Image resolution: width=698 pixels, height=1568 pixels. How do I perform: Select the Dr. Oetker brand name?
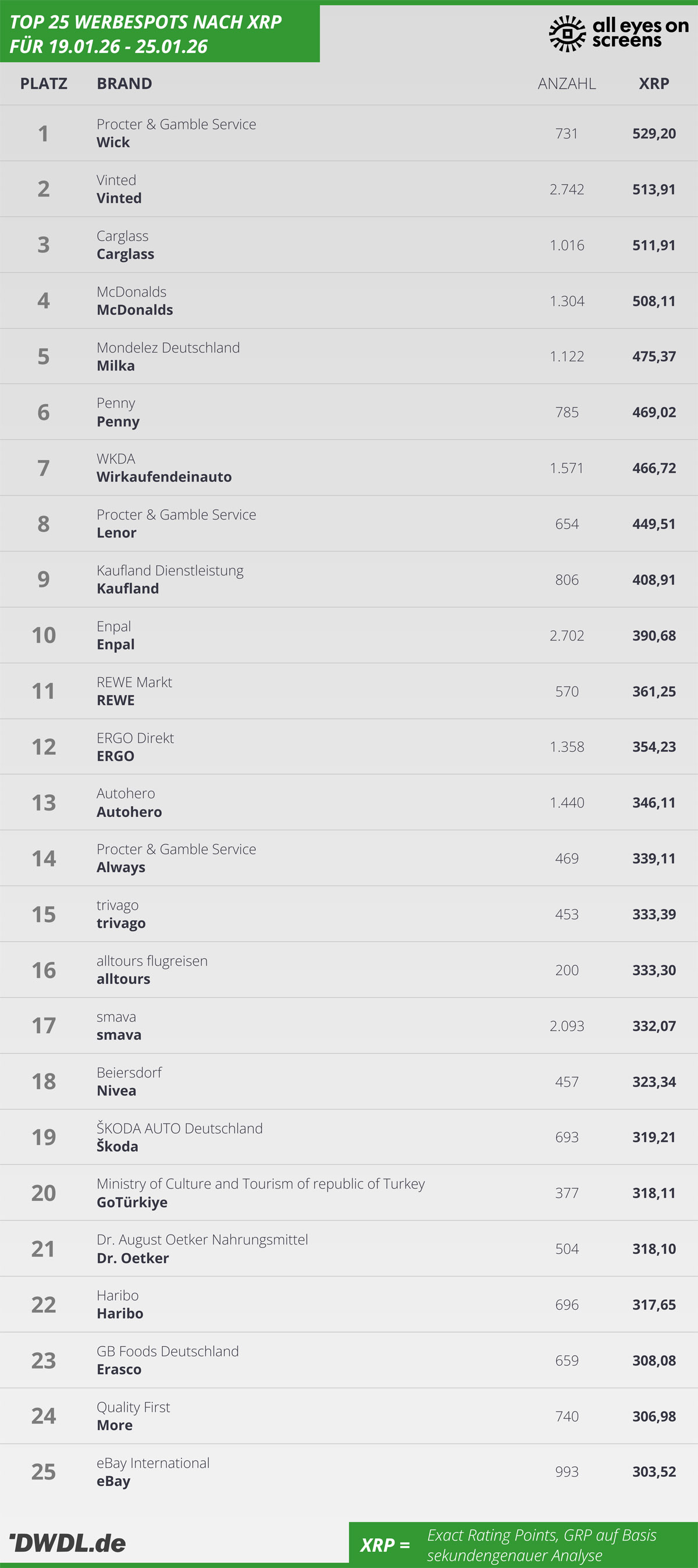point(133,1258)
